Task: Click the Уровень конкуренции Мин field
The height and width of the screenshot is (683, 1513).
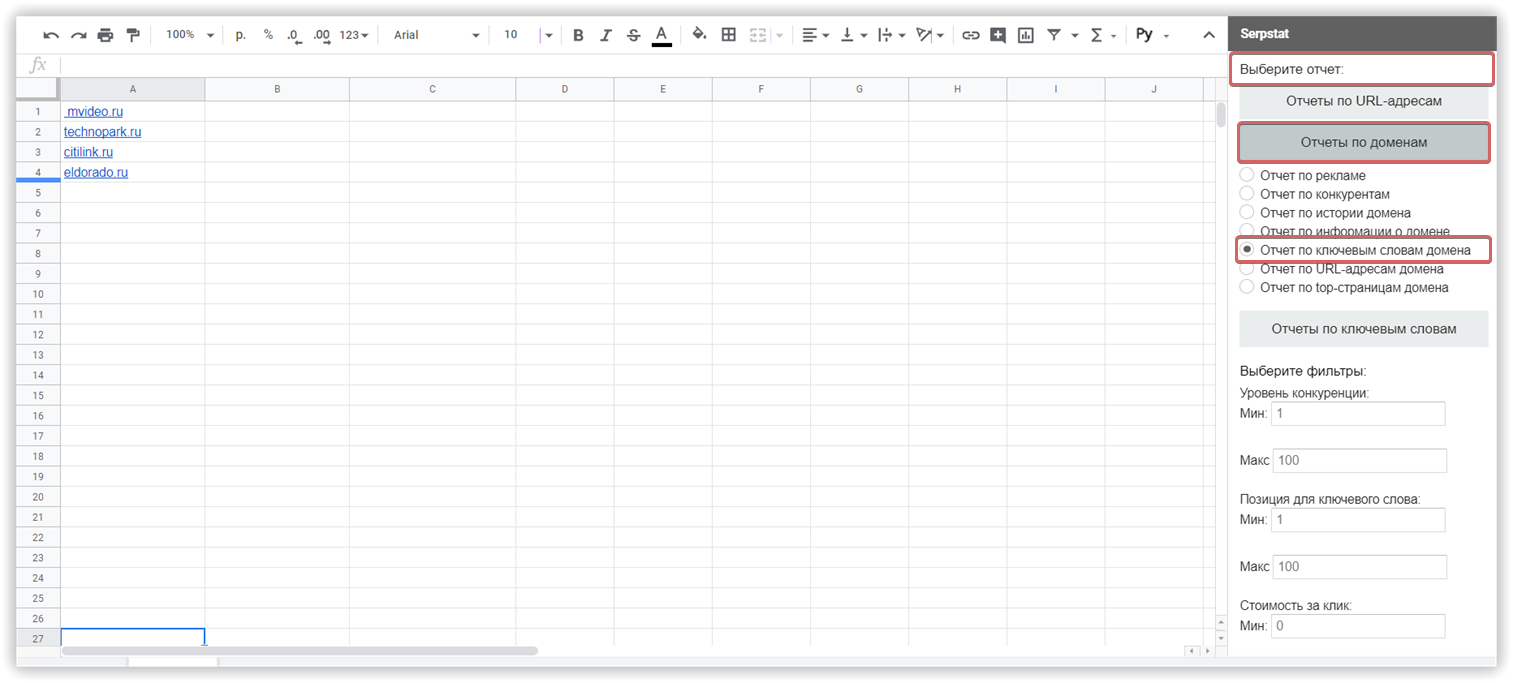Action: pyautogui.click(x=1358, y=413)
